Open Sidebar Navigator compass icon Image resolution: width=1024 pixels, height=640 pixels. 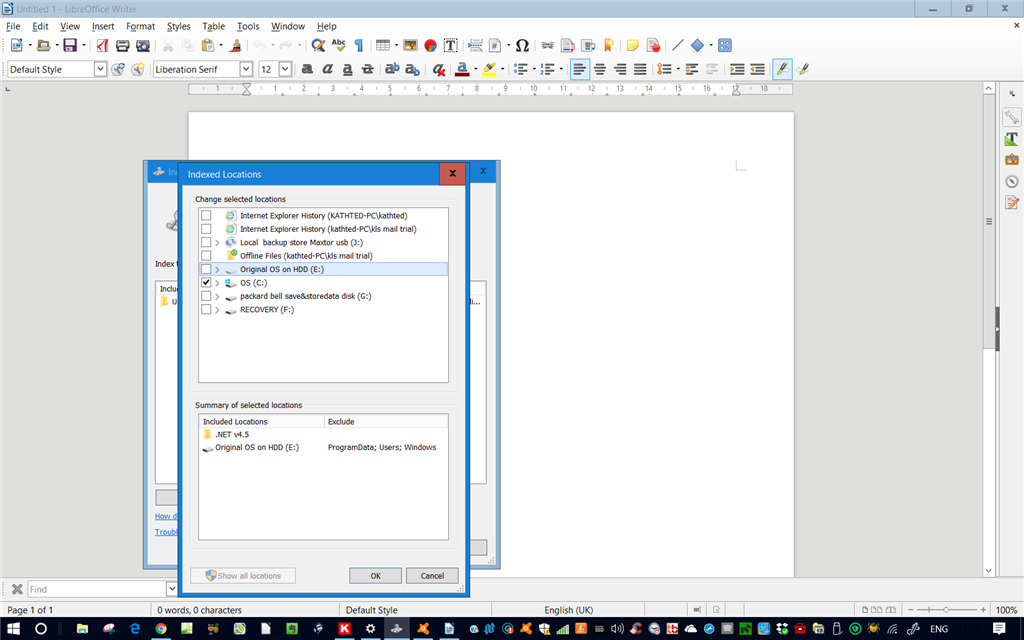pos(1012,182)
